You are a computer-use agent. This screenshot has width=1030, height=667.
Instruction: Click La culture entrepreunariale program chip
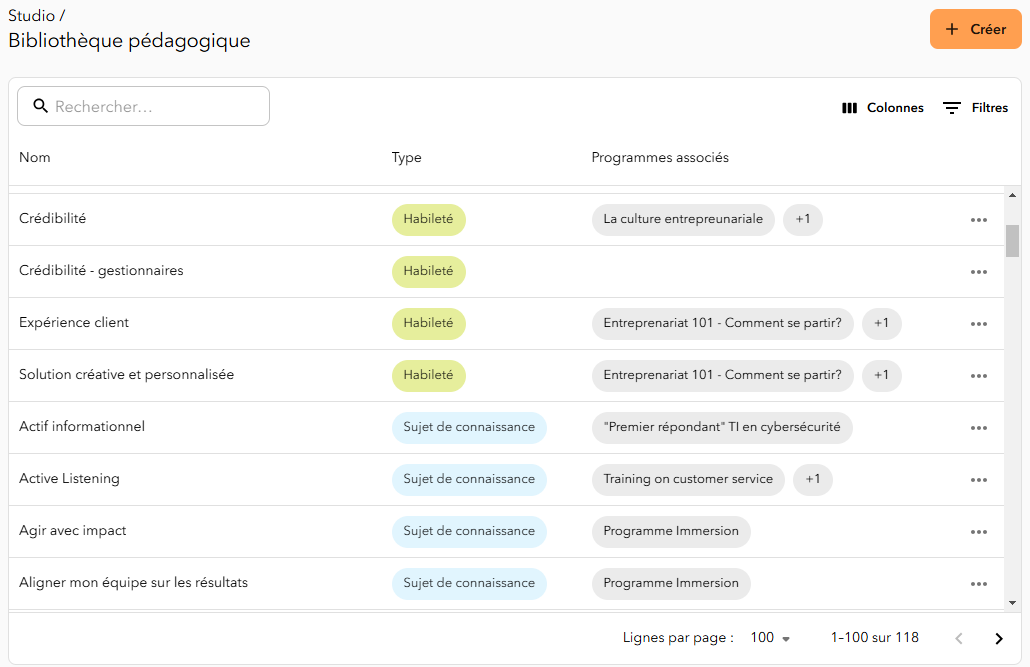683,219
